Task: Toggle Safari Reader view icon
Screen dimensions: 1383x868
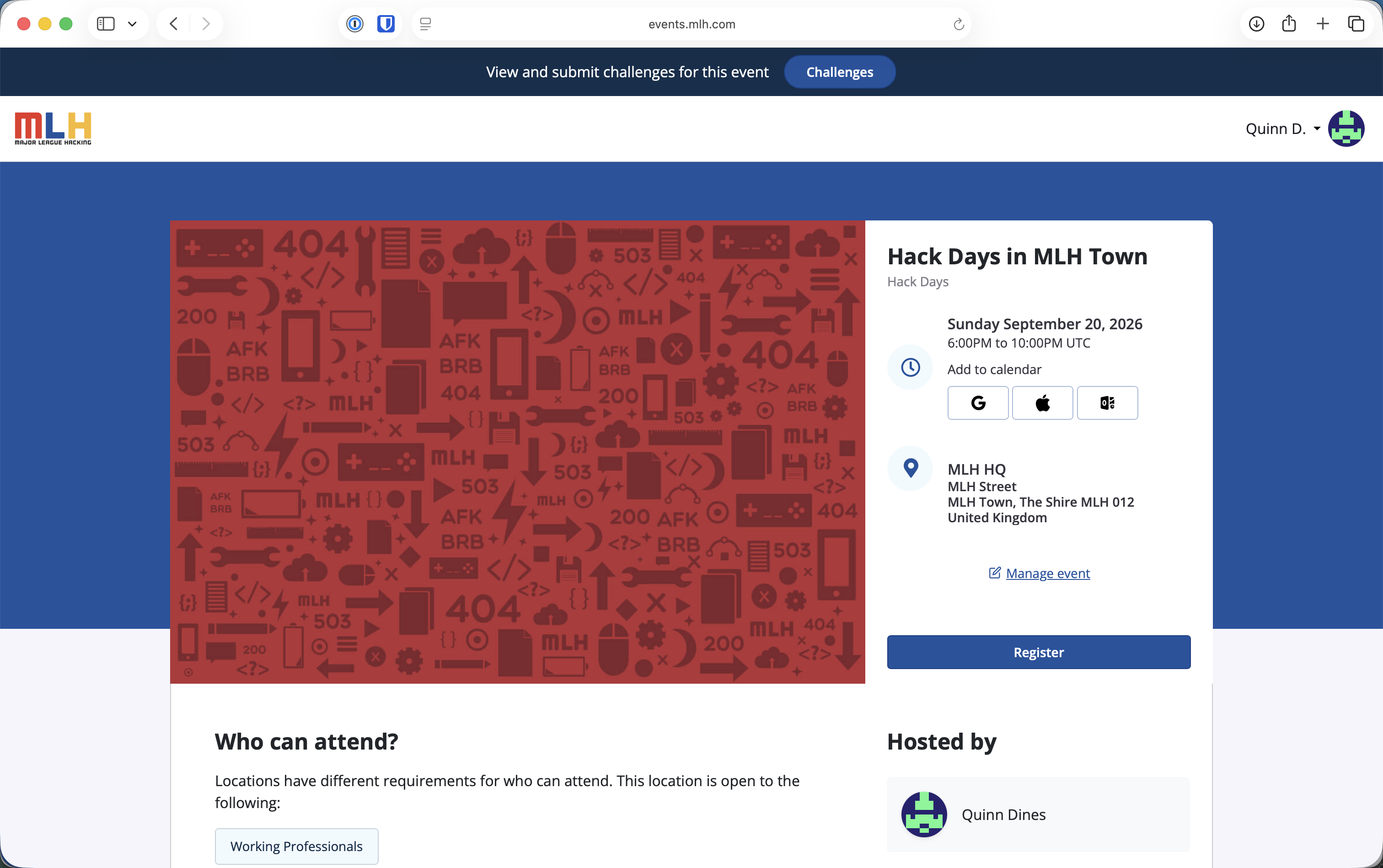Action: [425, 24]
